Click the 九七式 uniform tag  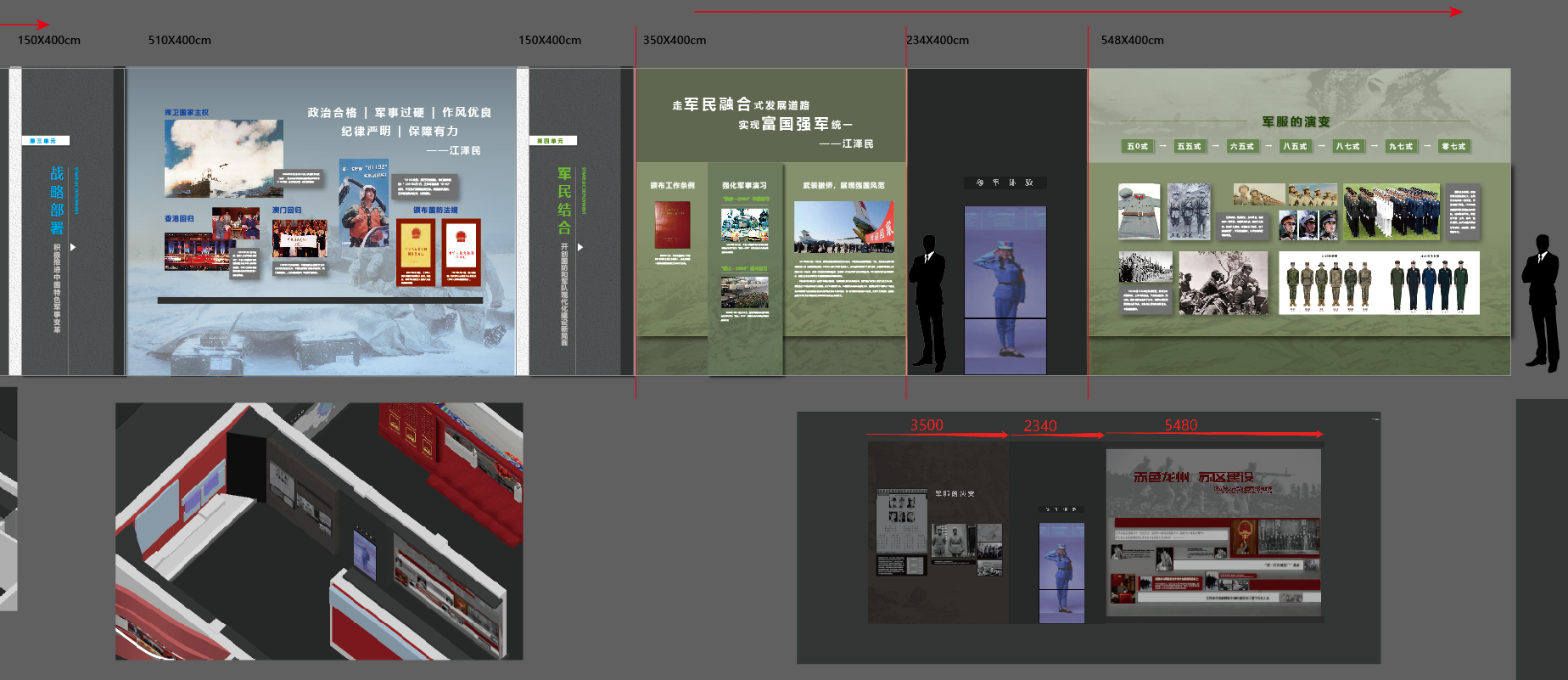click(1400, 146)
